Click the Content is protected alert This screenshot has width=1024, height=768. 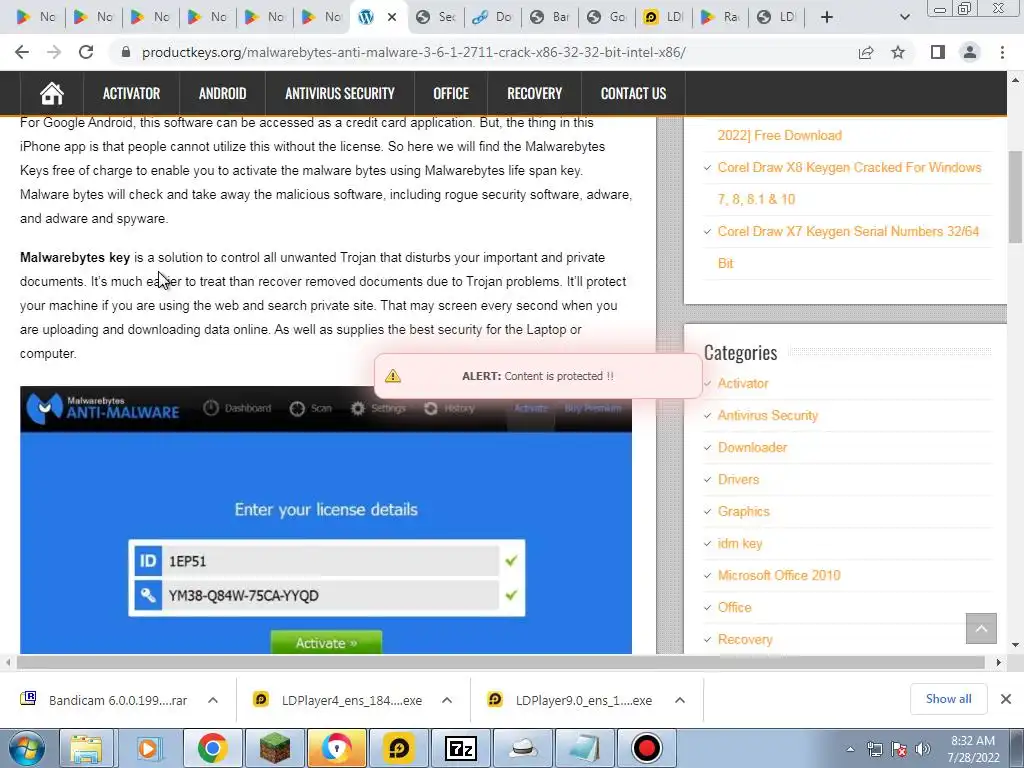click(537, 376)
